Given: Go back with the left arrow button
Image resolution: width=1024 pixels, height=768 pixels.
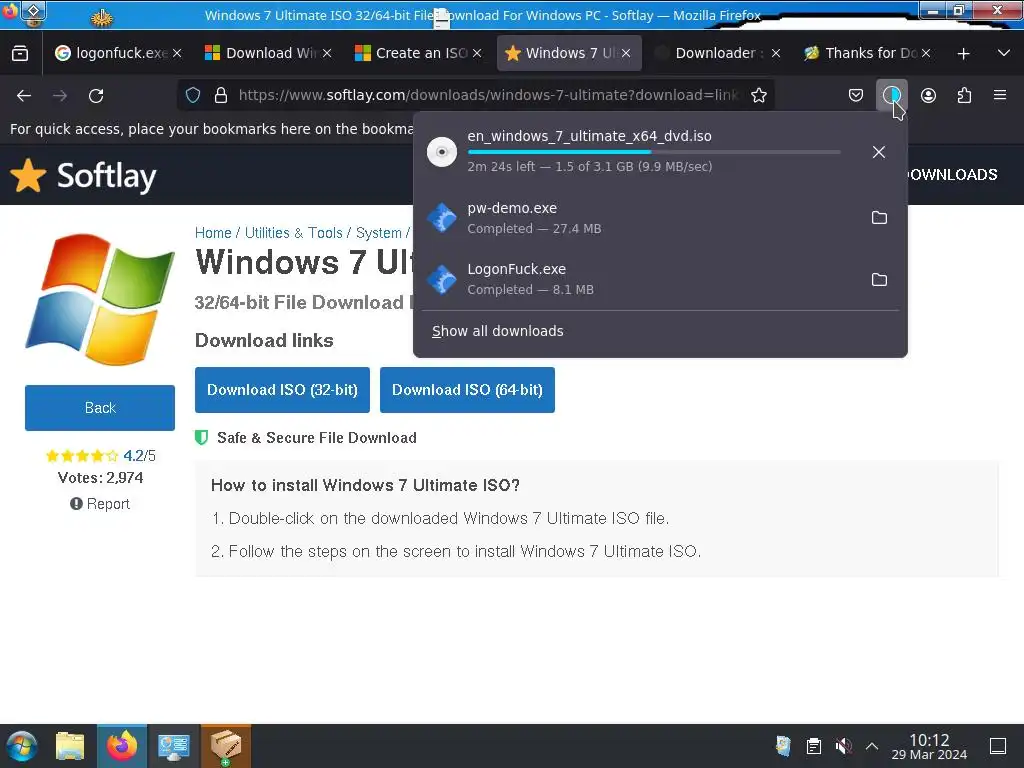Looking at the screenshot, I should (x=24, y=96).
